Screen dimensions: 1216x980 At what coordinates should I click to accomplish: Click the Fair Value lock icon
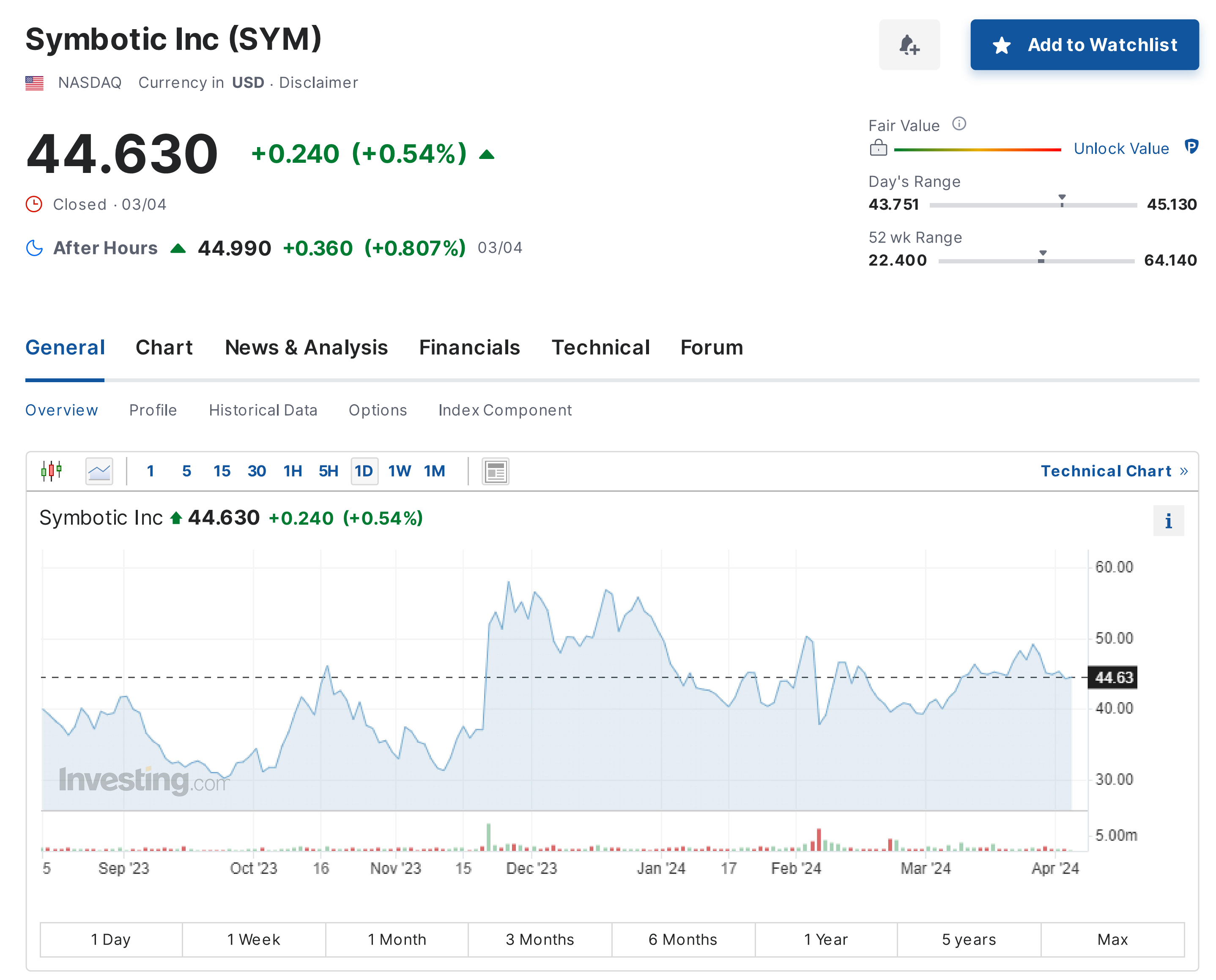878,148
